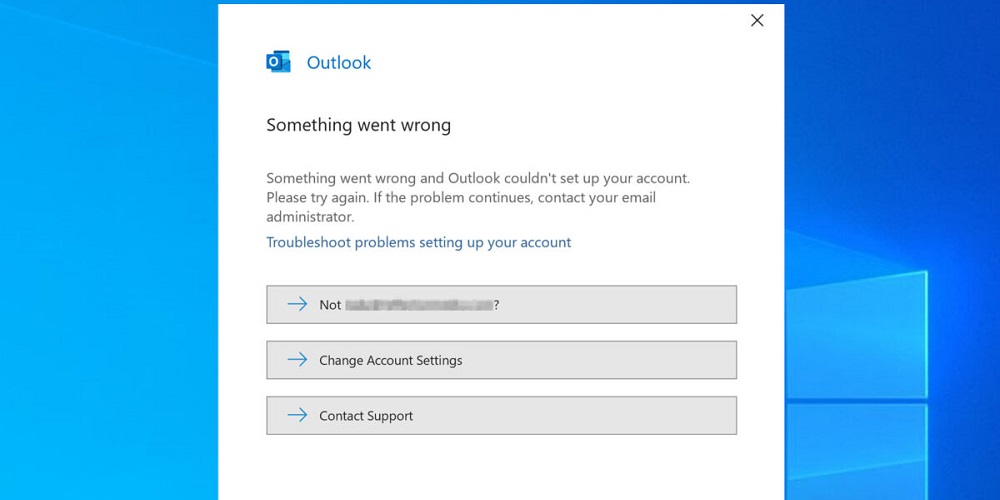Close the Outlook setup dialog with X
Screen dimensions: 1000x500
pos(757,20)
